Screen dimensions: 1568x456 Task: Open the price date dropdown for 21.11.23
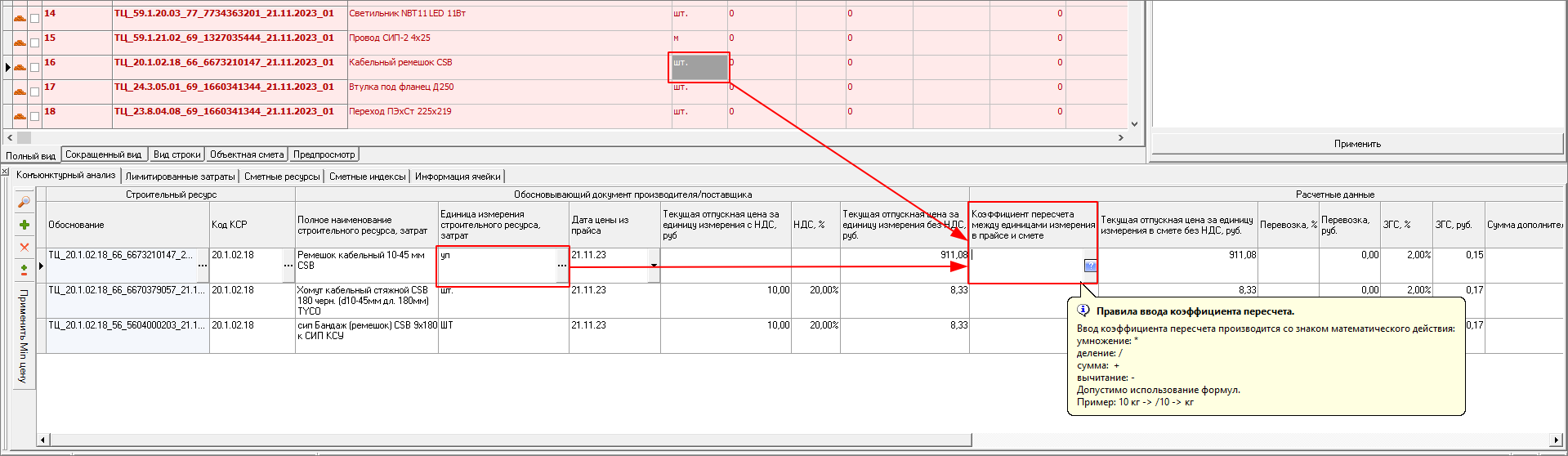654,266
